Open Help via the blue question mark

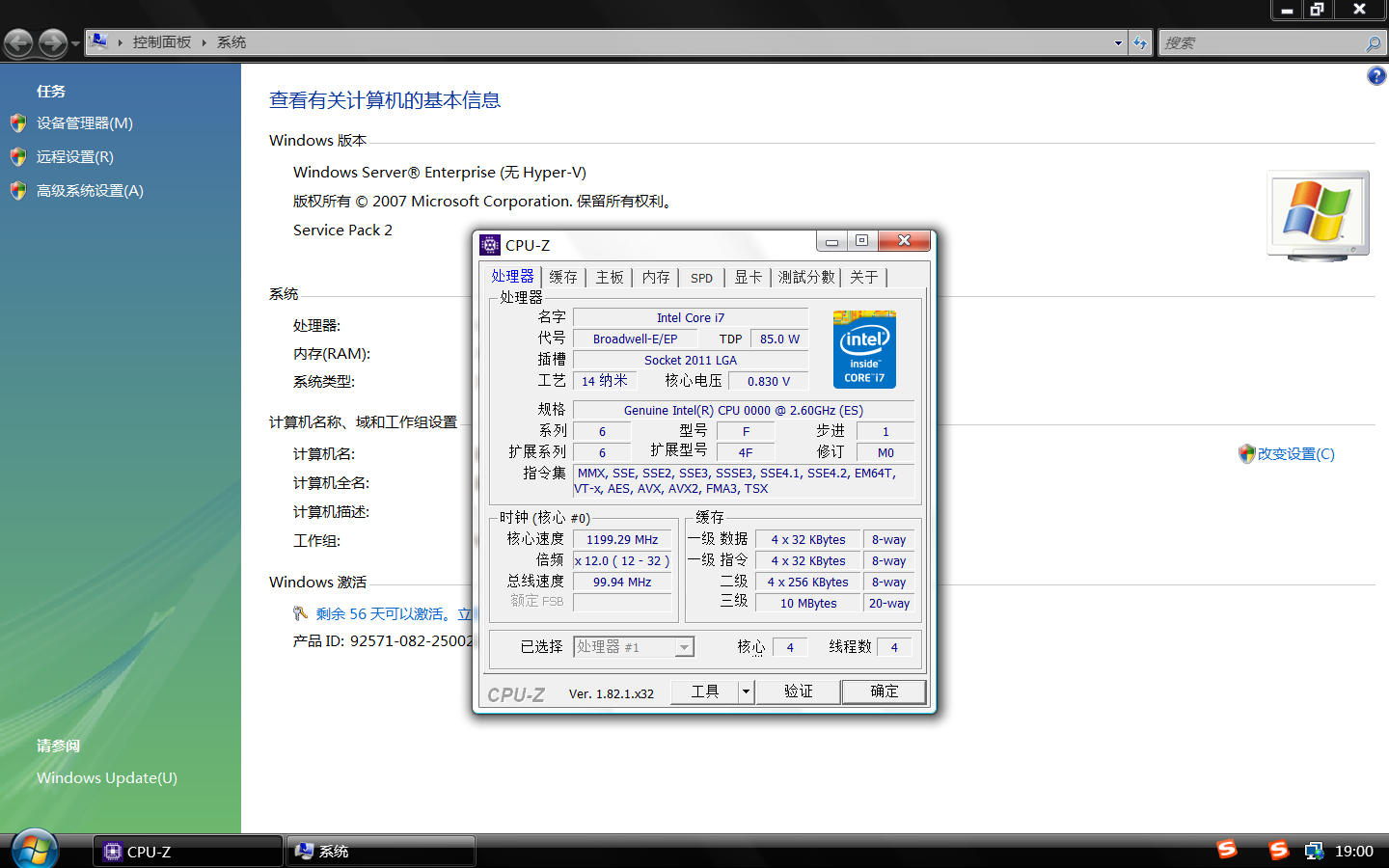click(1376, 76)
